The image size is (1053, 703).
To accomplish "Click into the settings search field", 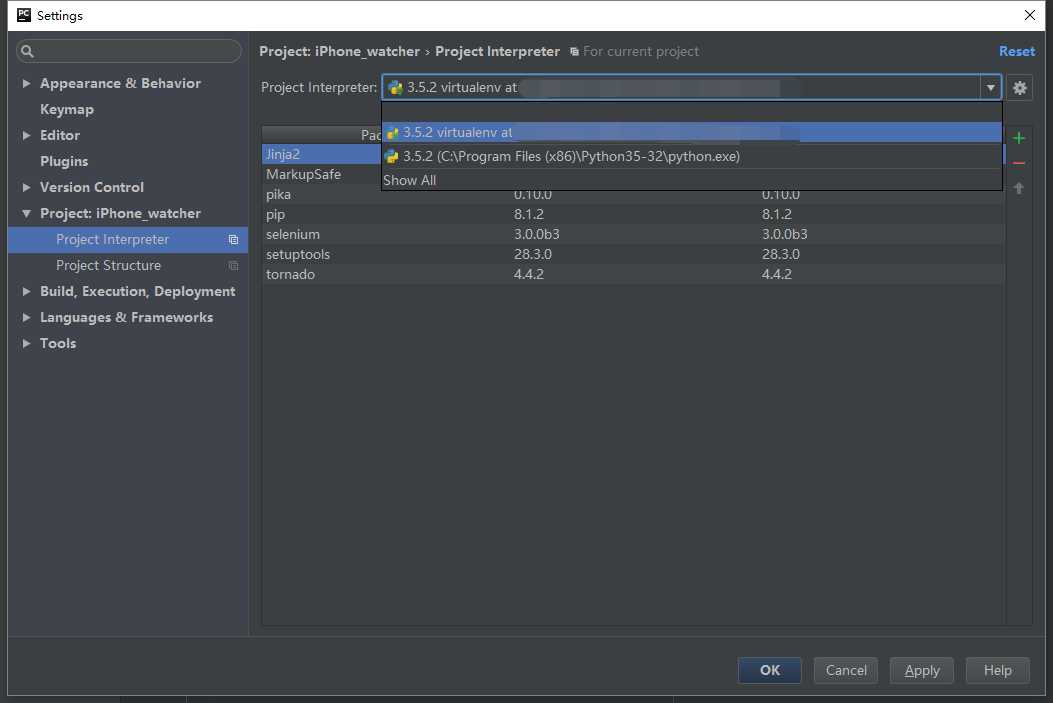I will coord(129,51).
